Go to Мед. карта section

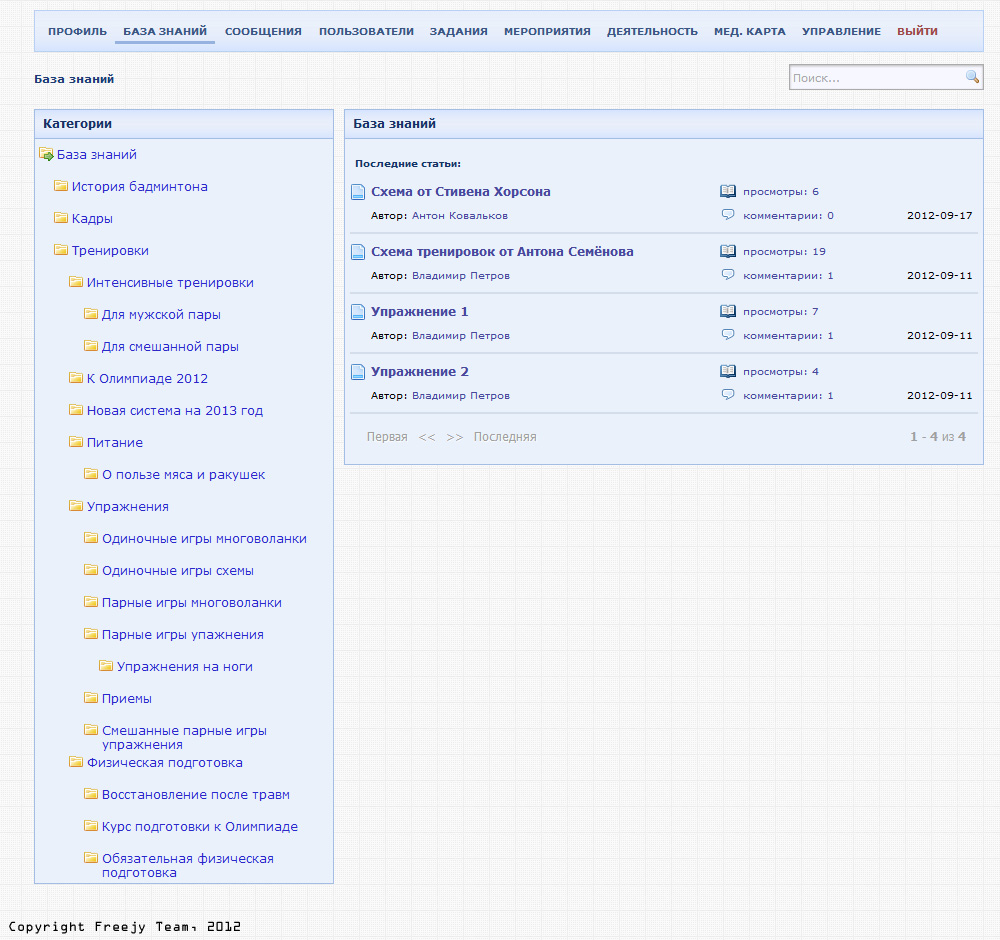pos(749,31)
